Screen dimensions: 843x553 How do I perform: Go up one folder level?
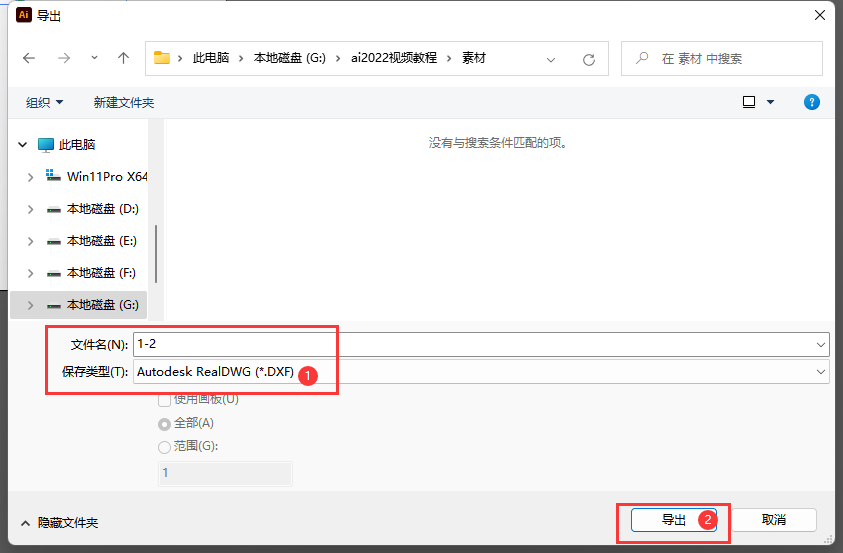(123, 58)
